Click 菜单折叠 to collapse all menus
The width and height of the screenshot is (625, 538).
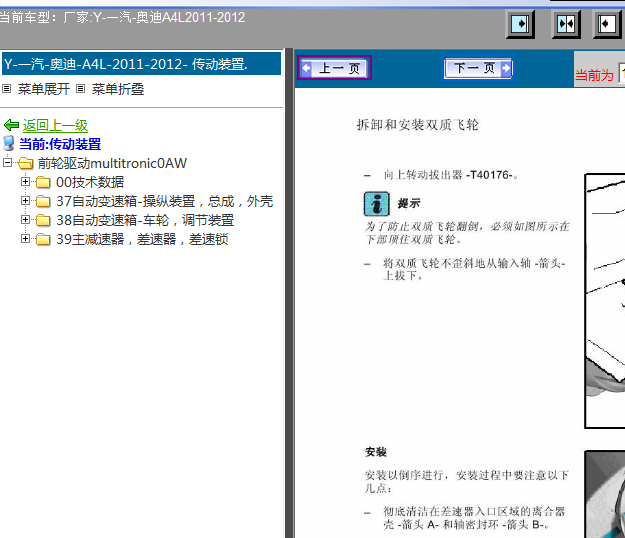[x=118, y=89]
